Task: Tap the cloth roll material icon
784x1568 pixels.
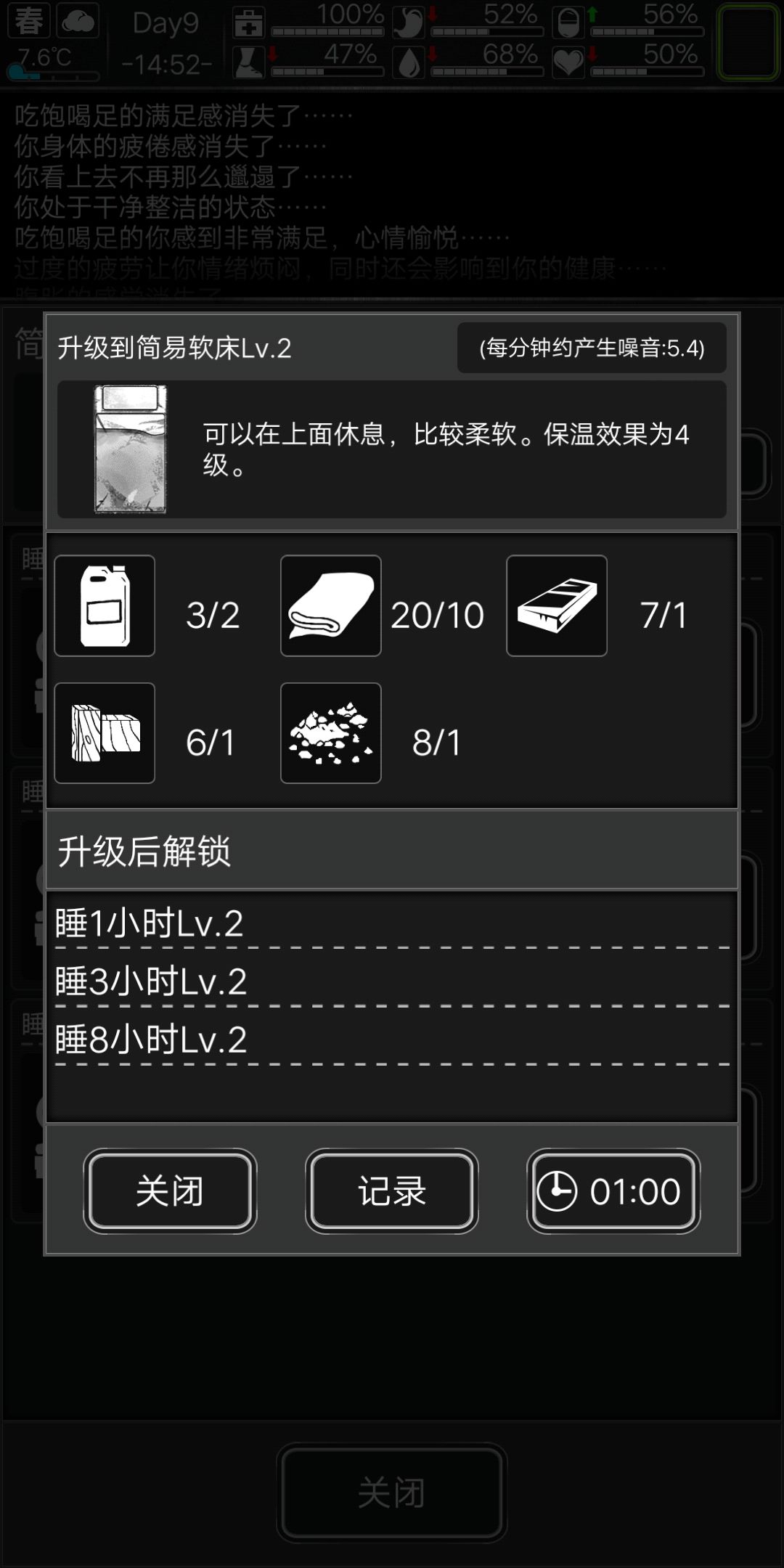Action: pyautogui.click(x=331, y=605)
